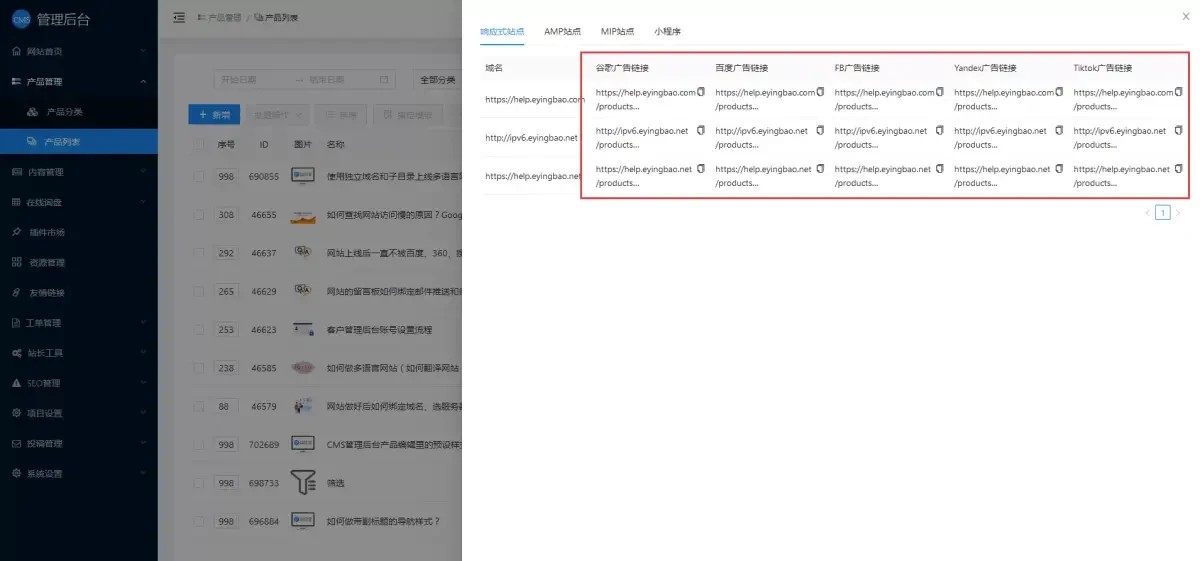Click the CMS logo icon
The image size is (1200, 561).
tap(20, 17)
